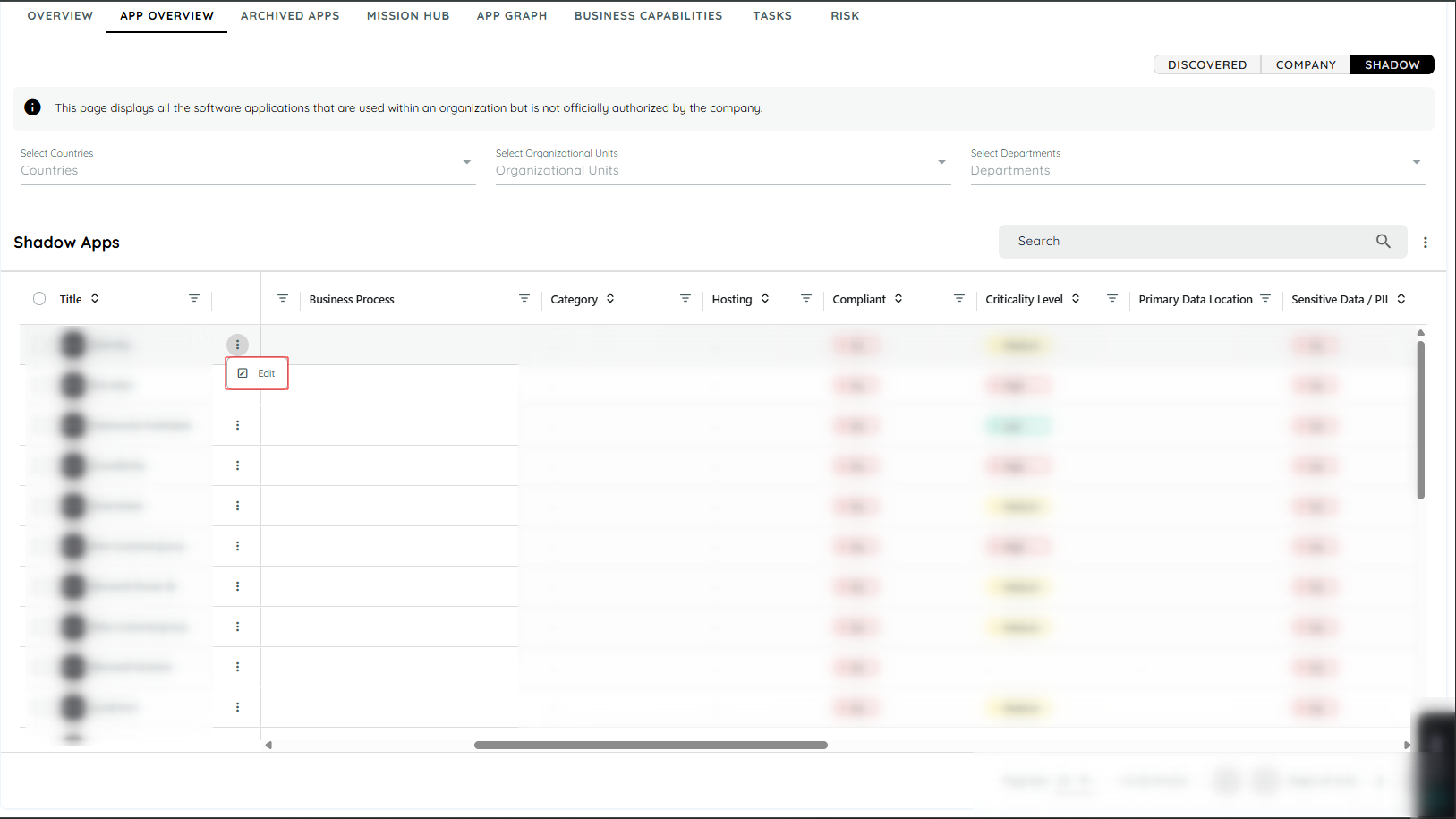Sort by Sensitive Data / PII
The height and width of the screenshot is (819, 1456).
pos(1401,299)
